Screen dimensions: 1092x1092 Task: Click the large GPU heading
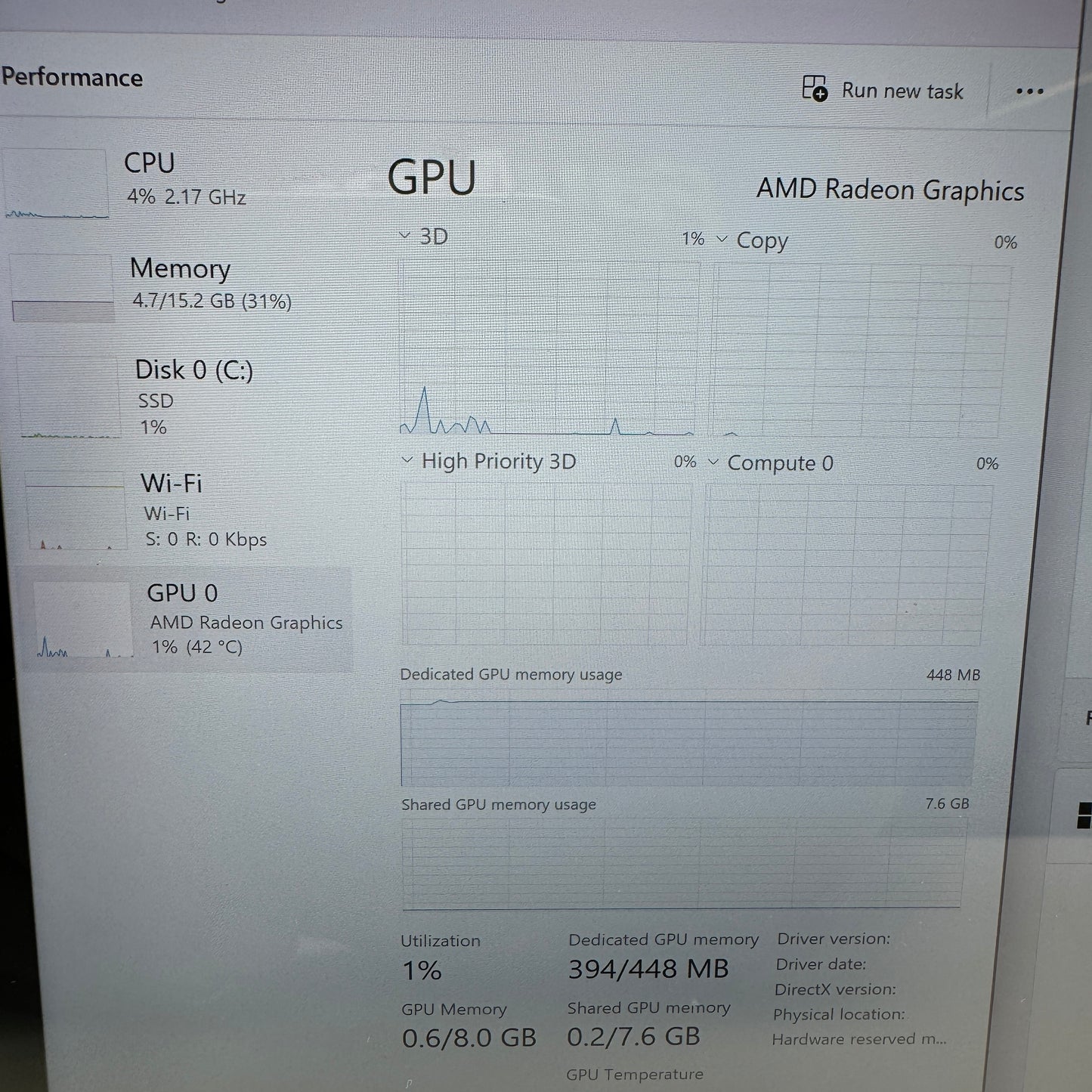[432, 178]
